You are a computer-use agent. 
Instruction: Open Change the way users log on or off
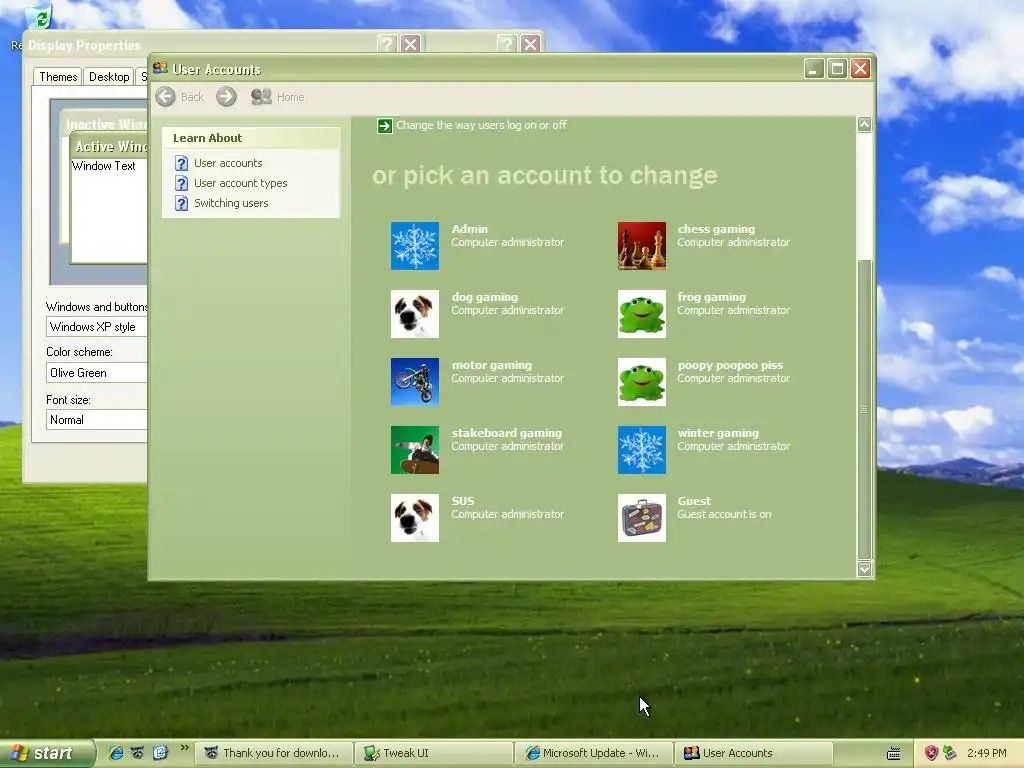click(481, 125)
